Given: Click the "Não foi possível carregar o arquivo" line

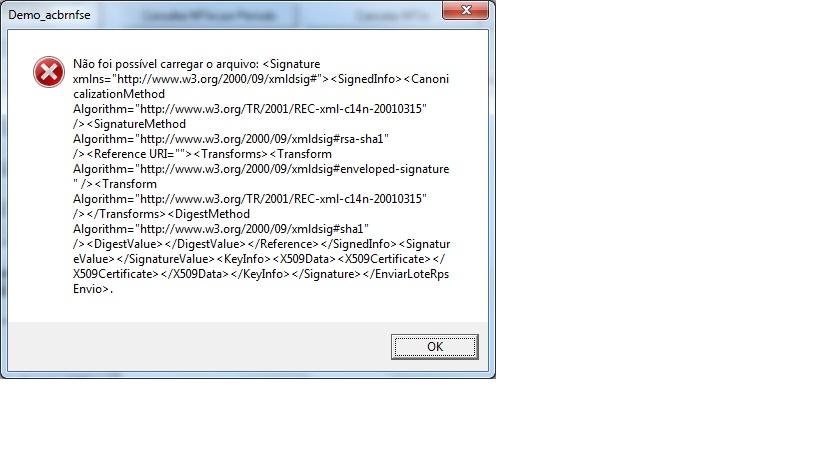Looking at the screenshot, I should (x=197, y=64).
